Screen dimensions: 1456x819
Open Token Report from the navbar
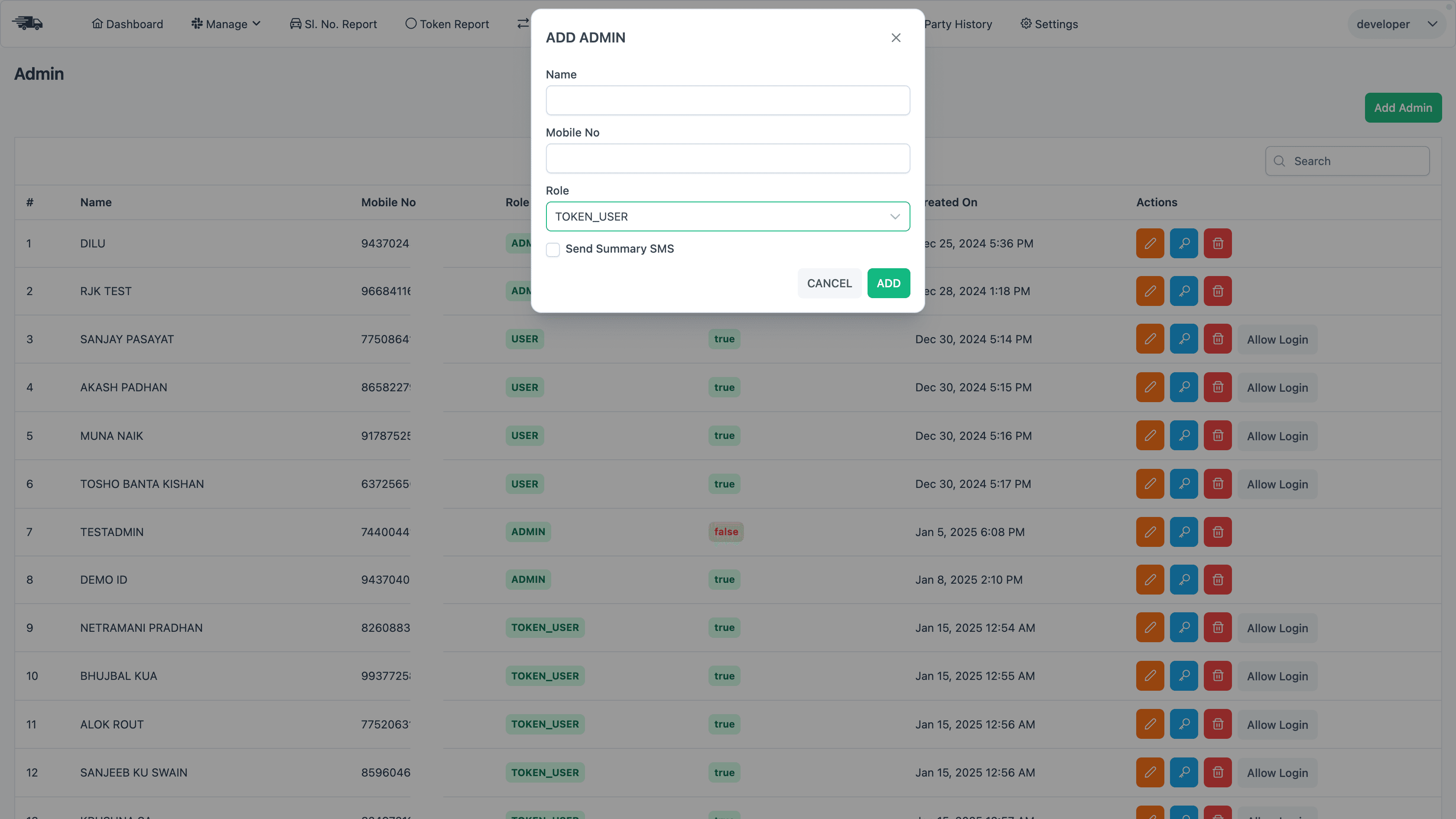coord(447,24)
